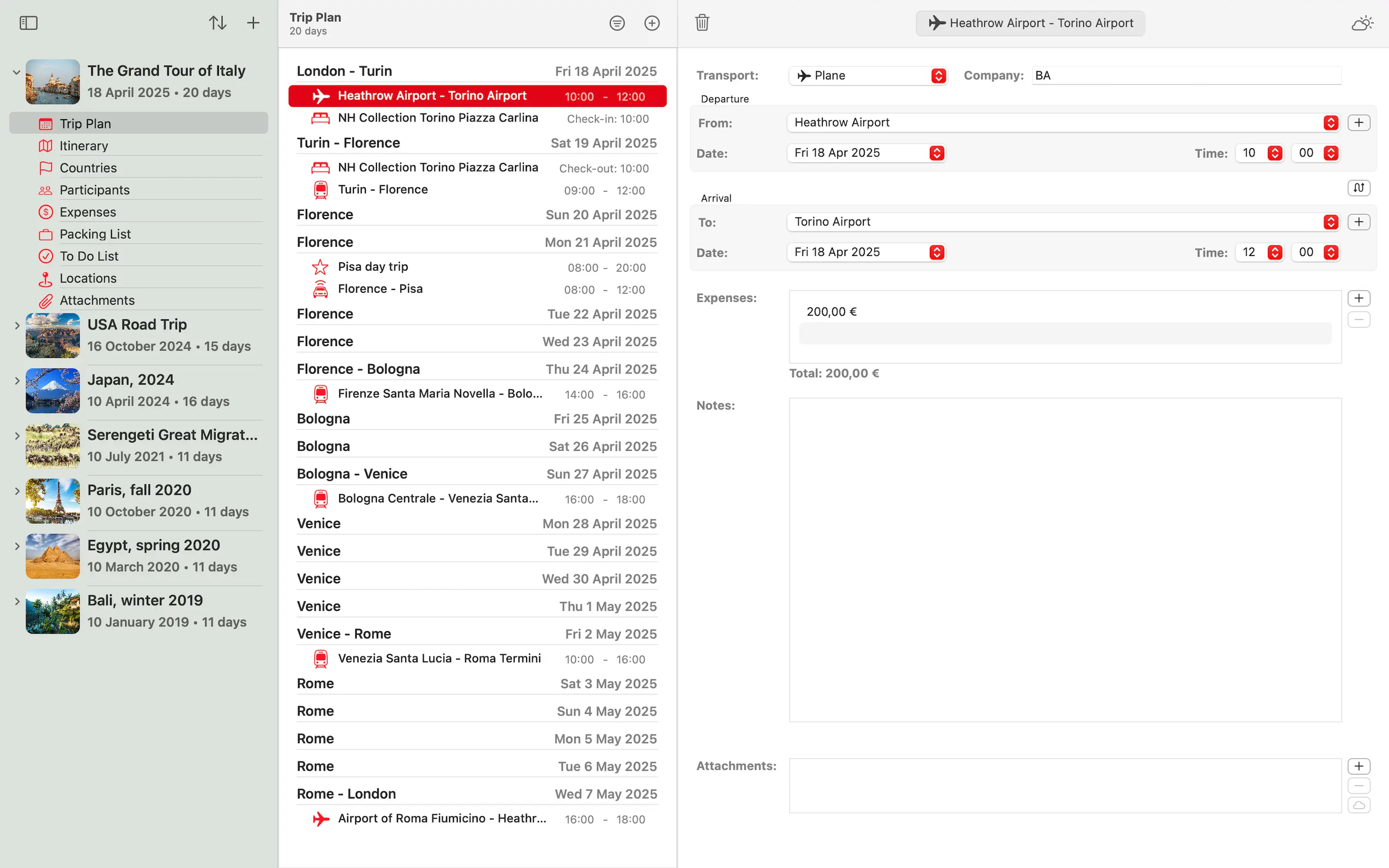The image size is (1389, 868).
Task: Collapse The Grand Tour of Italy
Action: coord(17,72)
